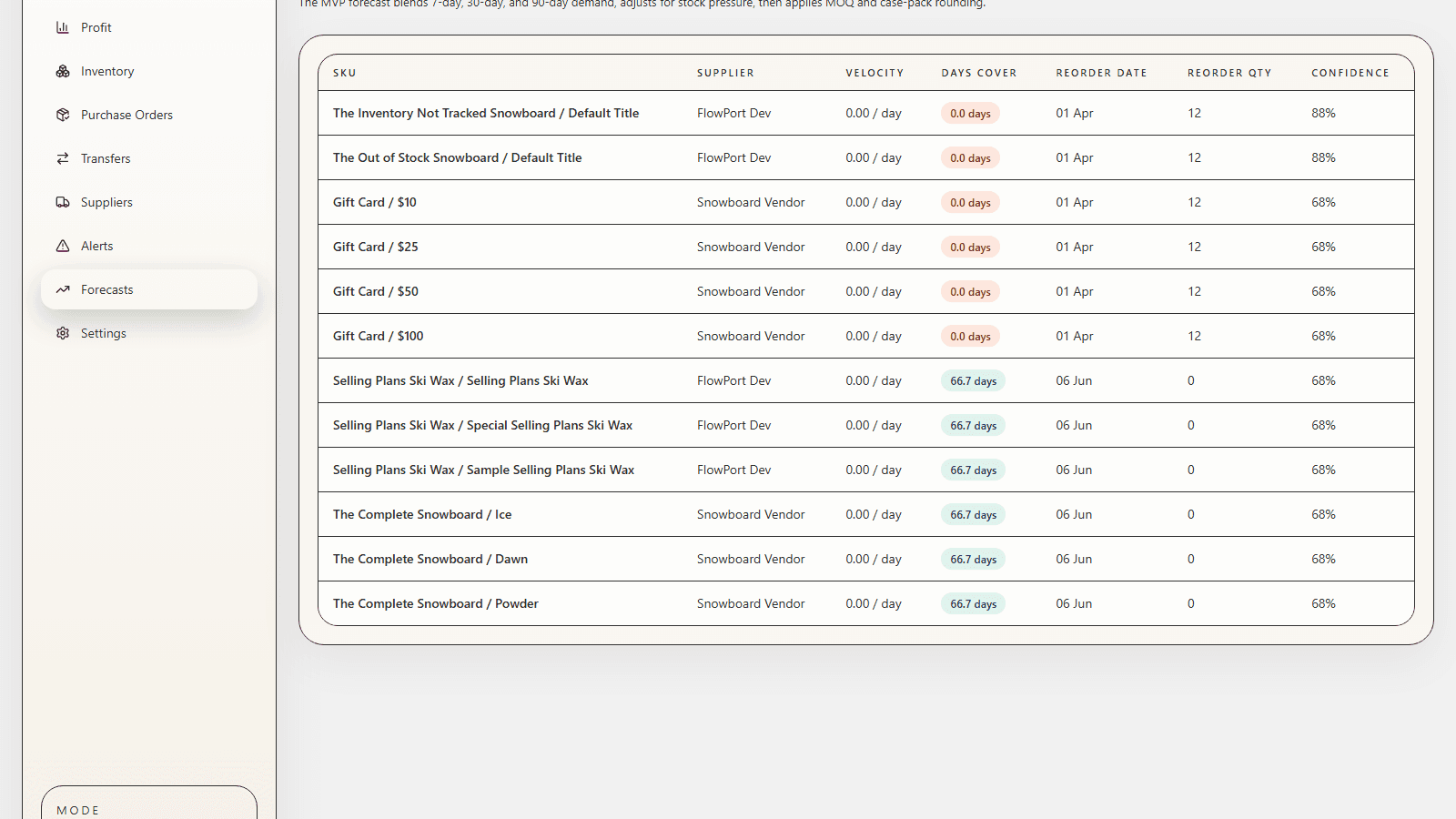Click FlowPort Dev supplier in Inventory Not Tracked row
This screenshot has height=819, width=1456.
pyautogui.click(x=733, y=113)
